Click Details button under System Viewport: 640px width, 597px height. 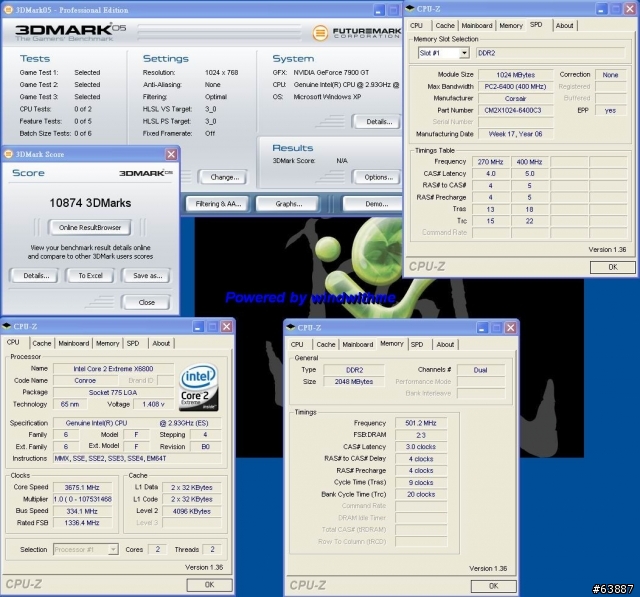378,122
